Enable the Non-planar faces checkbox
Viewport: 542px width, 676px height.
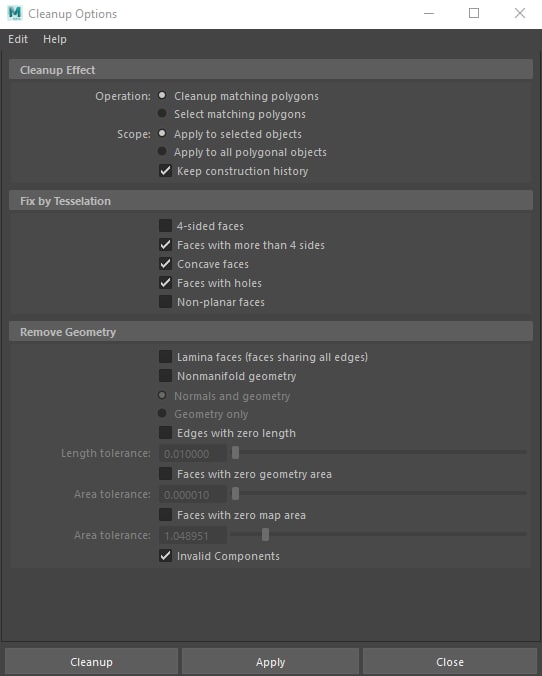coord(165,302)
